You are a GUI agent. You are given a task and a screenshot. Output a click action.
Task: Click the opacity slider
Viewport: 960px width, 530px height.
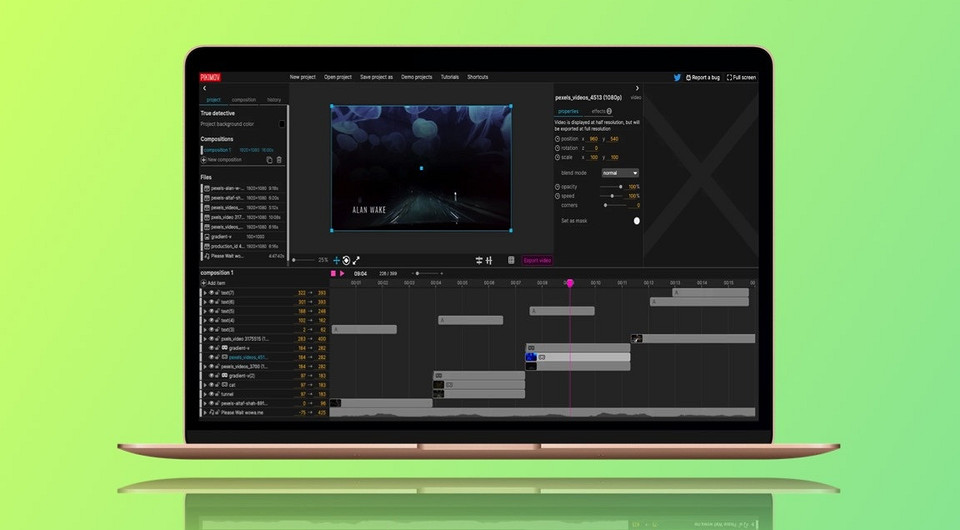coord(611,187)
